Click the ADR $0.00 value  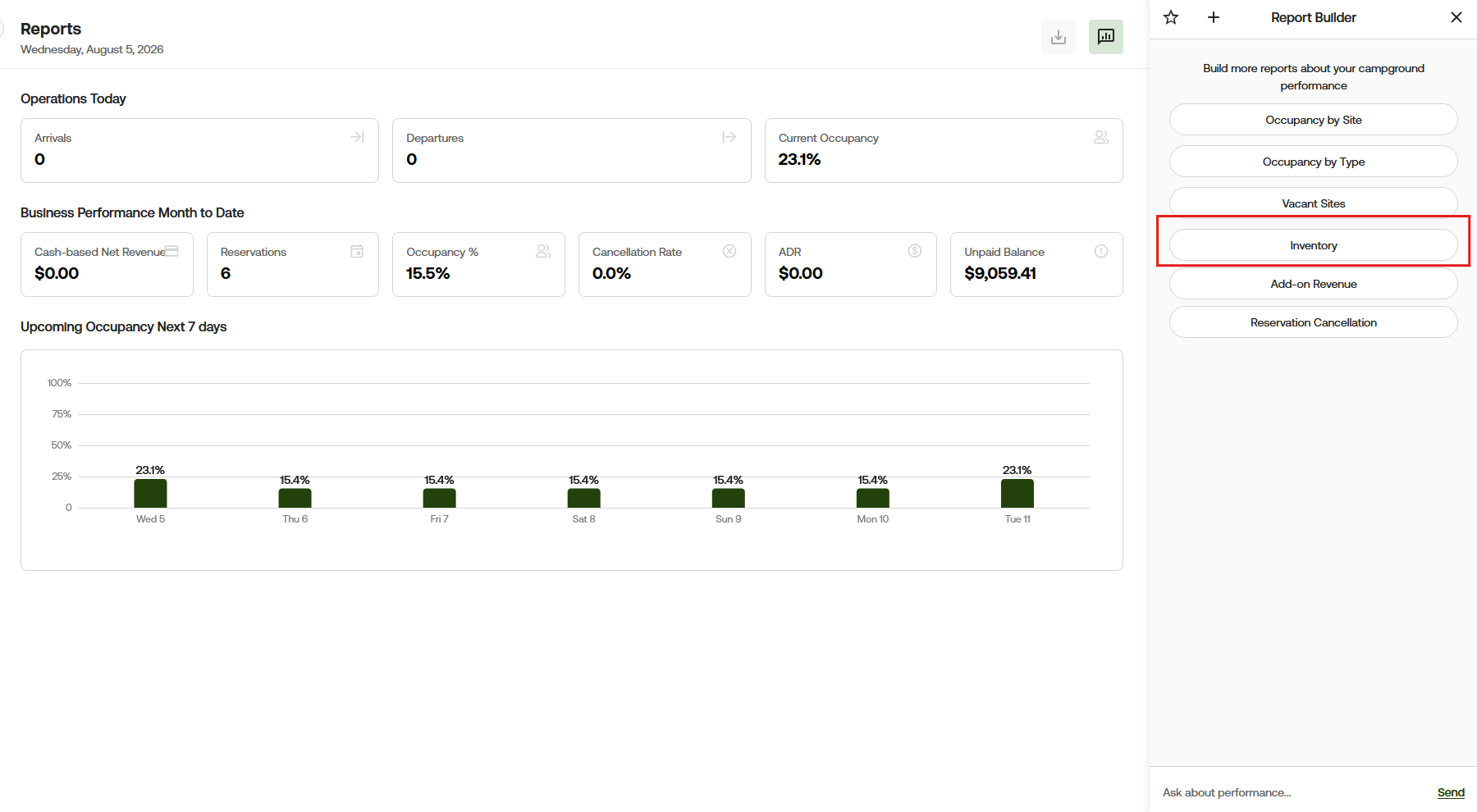(800, 273)
